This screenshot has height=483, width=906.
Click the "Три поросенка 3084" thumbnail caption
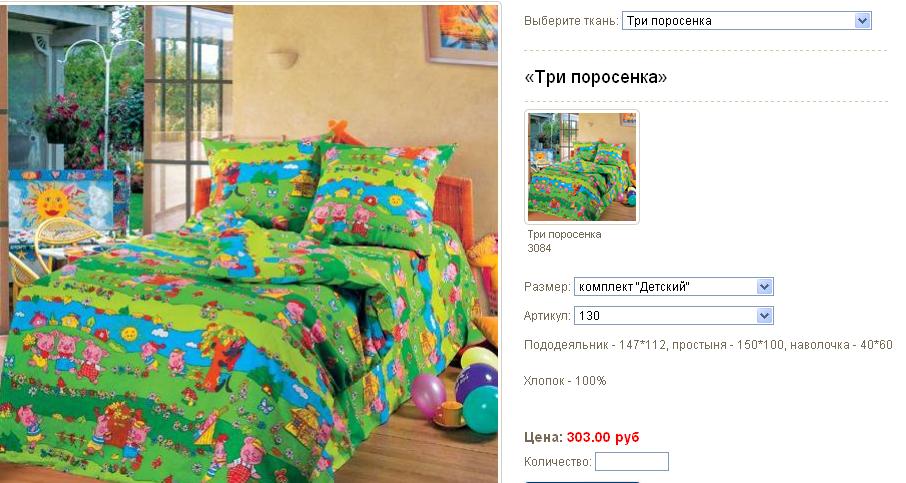[564, 241]
